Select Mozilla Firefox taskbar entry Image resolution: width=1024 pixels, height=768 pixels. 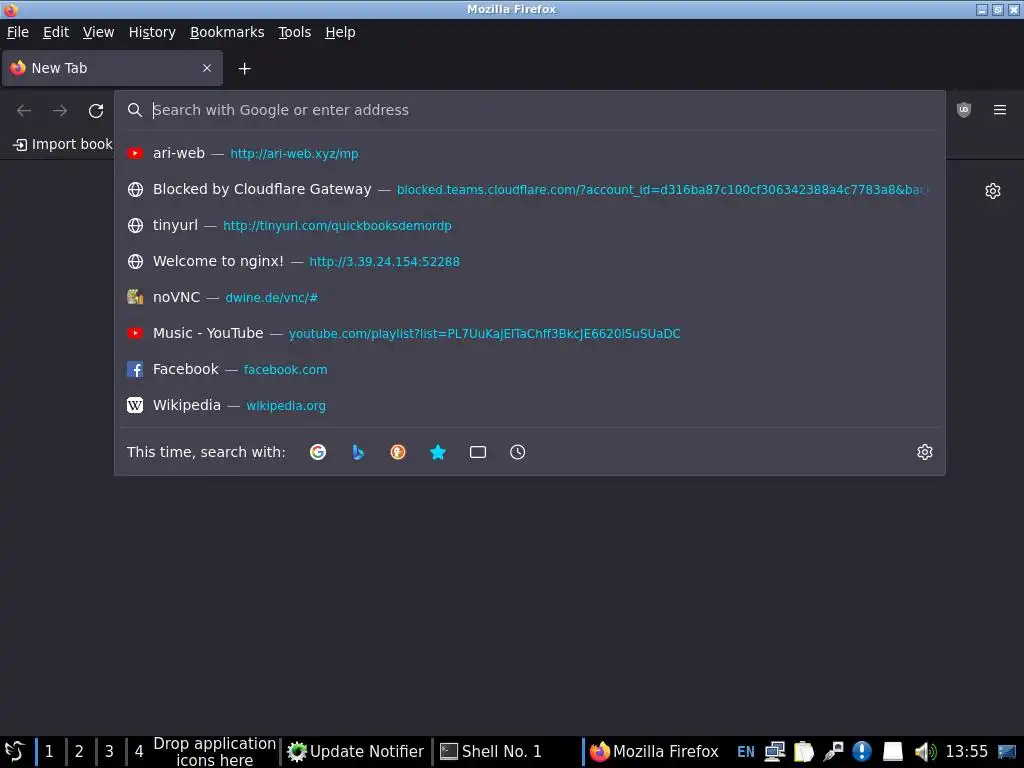654,752
